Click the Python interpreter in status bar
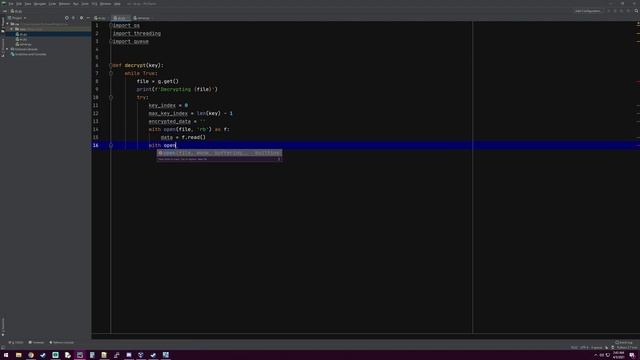640x360 pixels. click(627, 348)
